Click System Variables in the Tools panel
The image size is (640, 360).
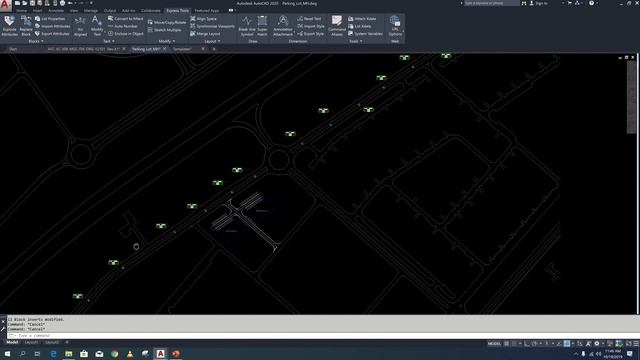click(366, 33)
